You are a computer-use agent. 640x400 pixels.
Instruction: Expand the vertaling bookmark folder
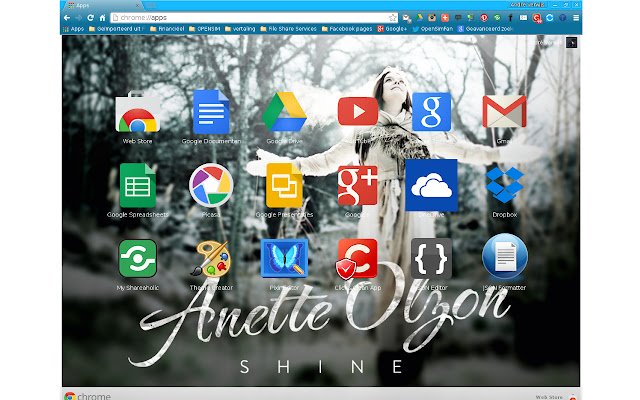(240, 29)
